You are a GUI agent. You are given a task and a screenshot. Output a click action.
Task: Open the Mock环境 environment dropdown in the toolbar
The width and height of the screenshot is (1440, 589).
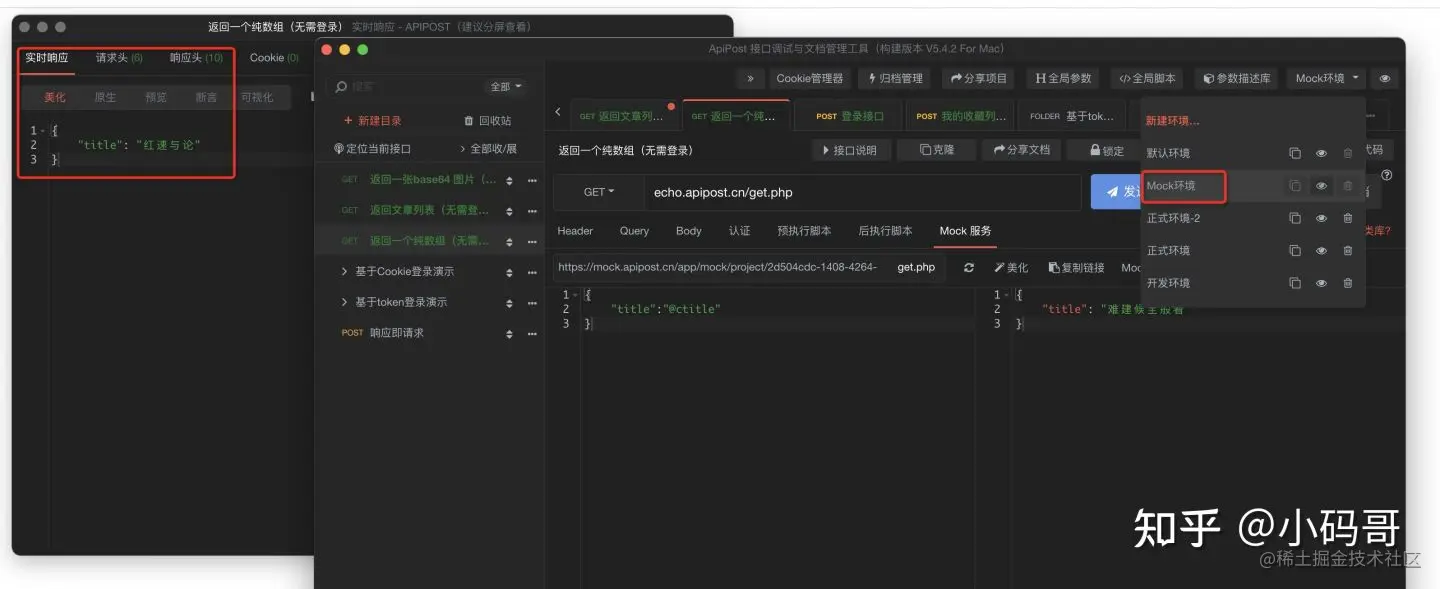click(1327, 78)
